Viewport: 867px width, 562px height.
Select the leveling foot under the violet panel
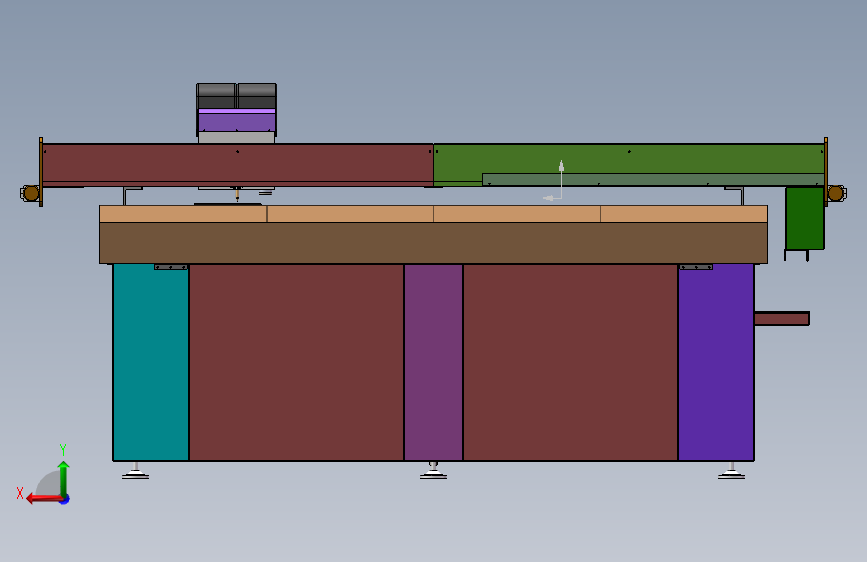[732, 471]
